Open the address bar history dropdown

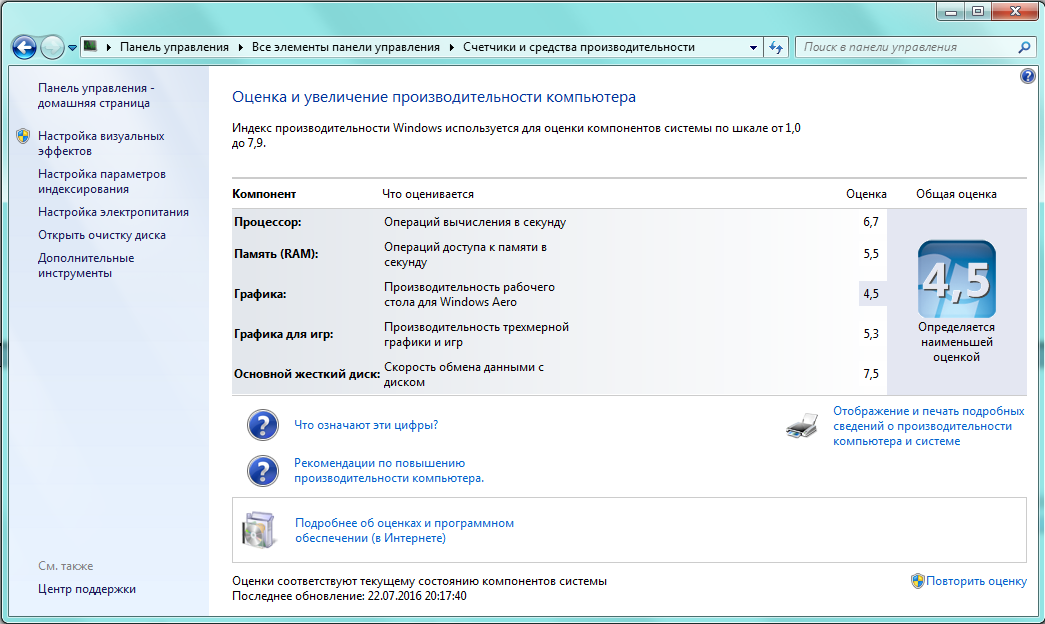(753, 47)
